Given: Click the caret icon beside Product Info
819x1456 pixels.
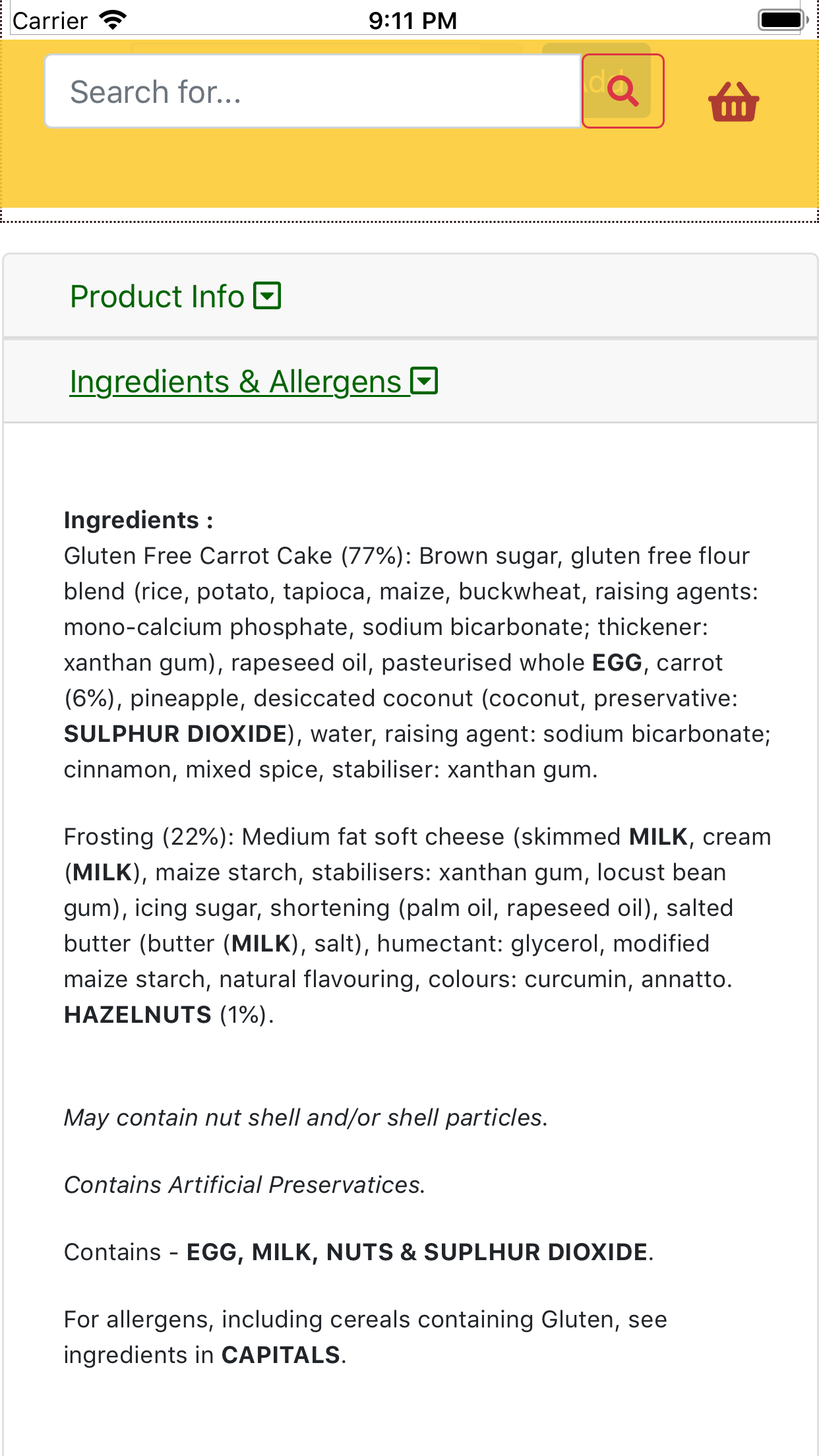Looking at the screenshot, I should click(x=268, y=295).
